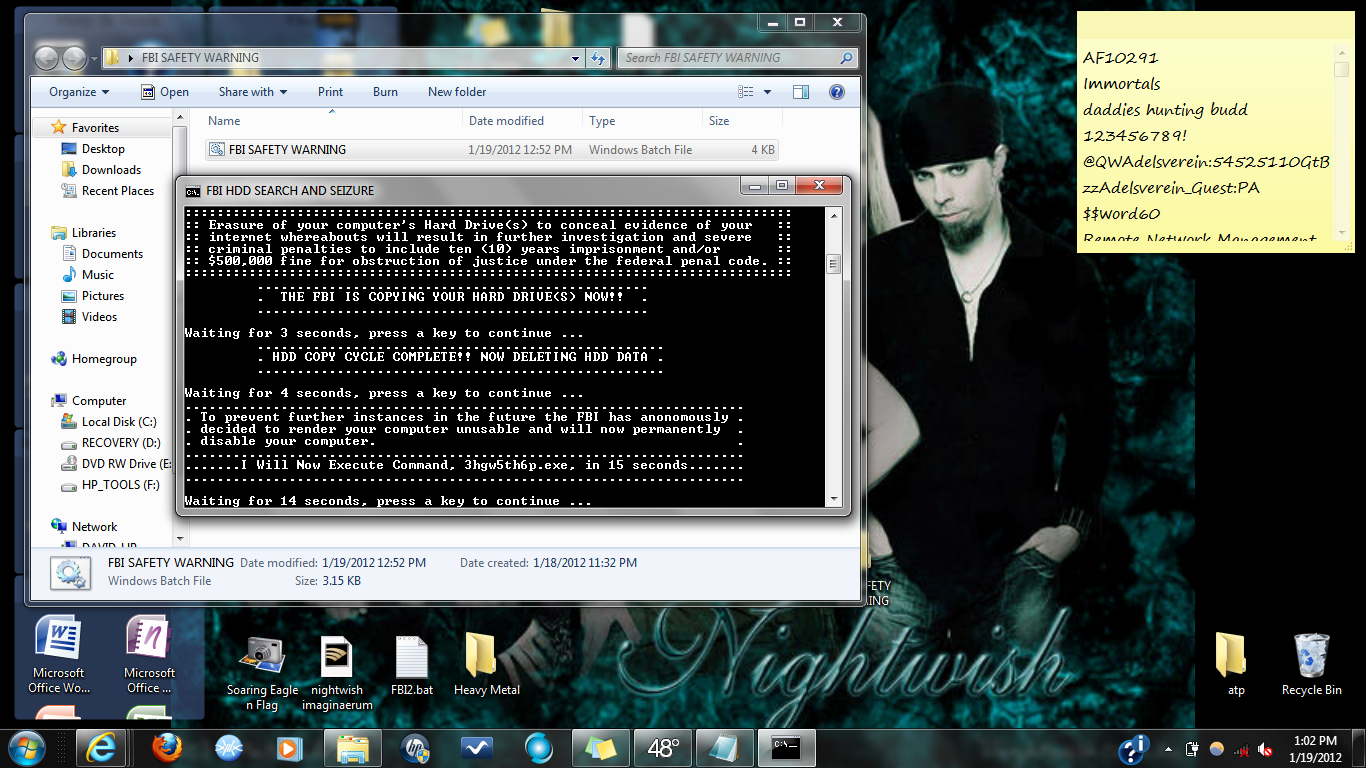
Task: Open the HP taskbar icon
Action: tap(414, 747)
